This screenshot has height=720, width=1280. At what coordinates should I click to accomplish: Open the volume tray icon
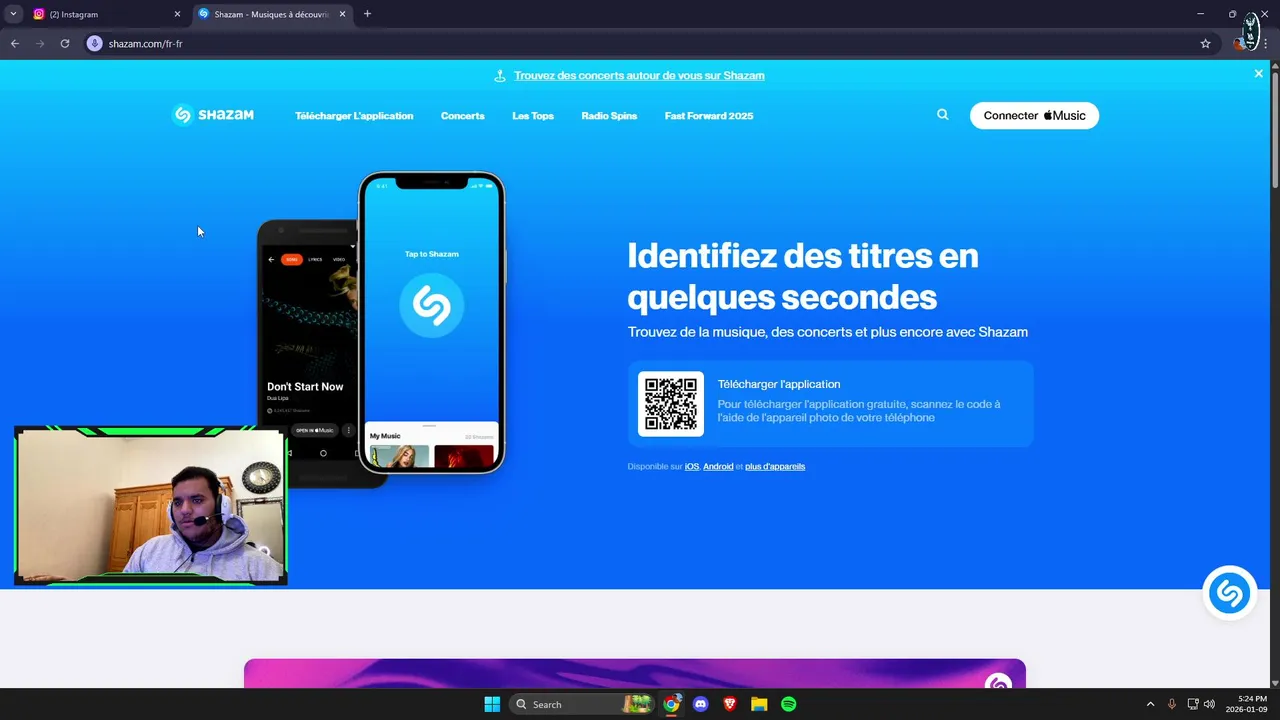(x=1209, y=704)
